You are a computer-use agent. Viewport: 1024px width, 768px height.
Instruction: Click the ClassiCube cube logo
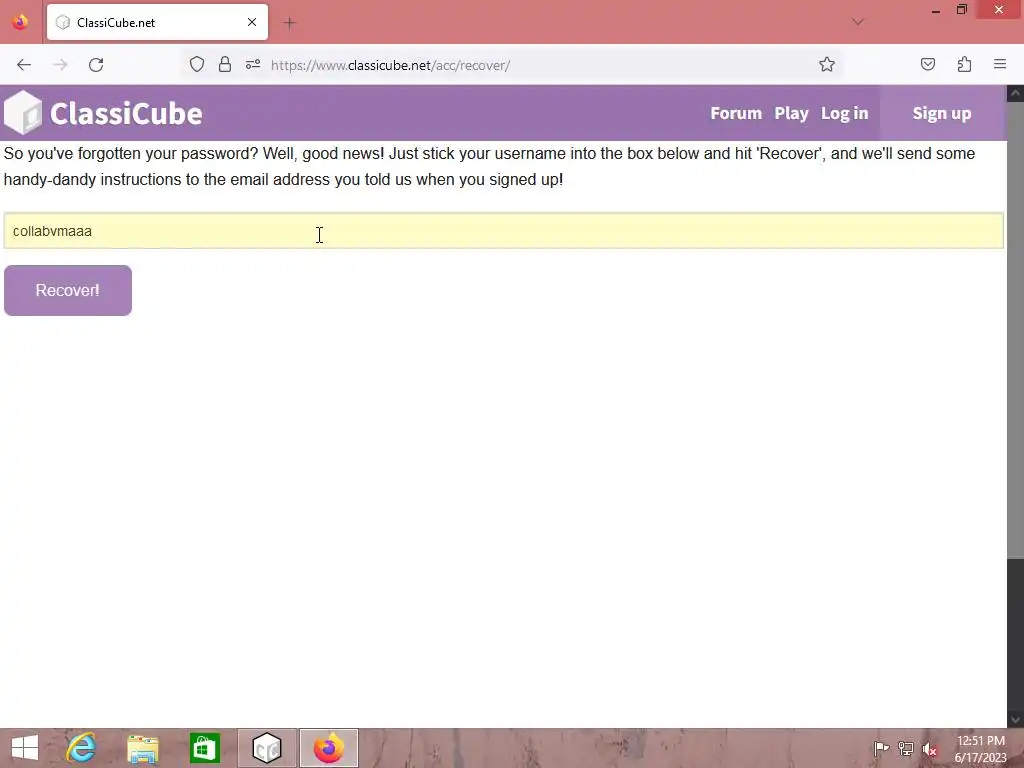click(x=23, y=112)
